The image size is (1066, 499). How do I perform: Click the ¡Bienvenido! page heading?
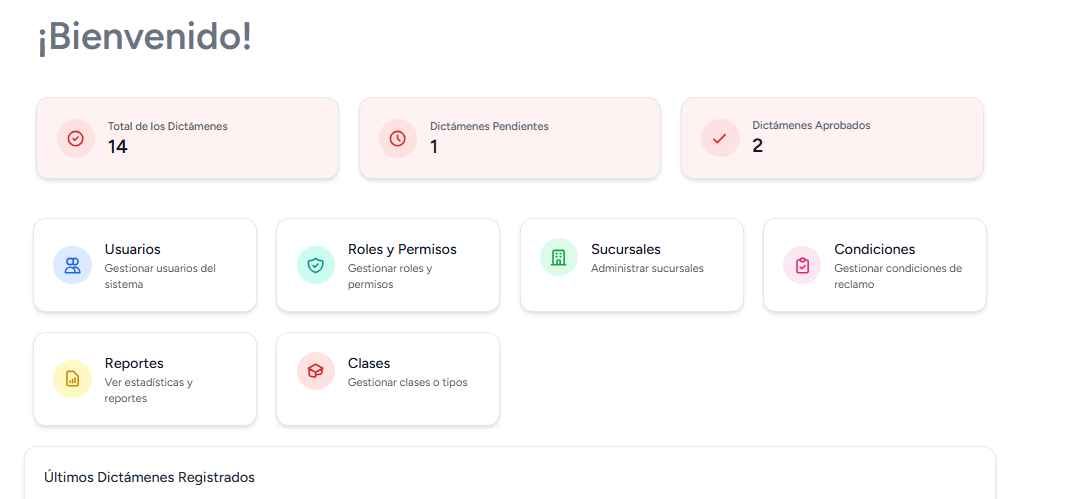pyautogui.click(x=145, y=37)
